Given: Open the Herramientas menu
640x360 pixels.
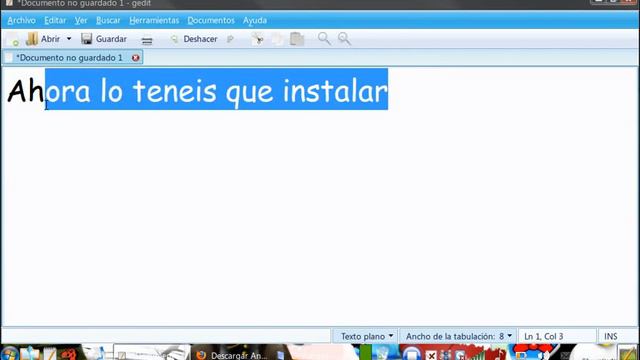Looking at the screenshot, I should [154, 20].
